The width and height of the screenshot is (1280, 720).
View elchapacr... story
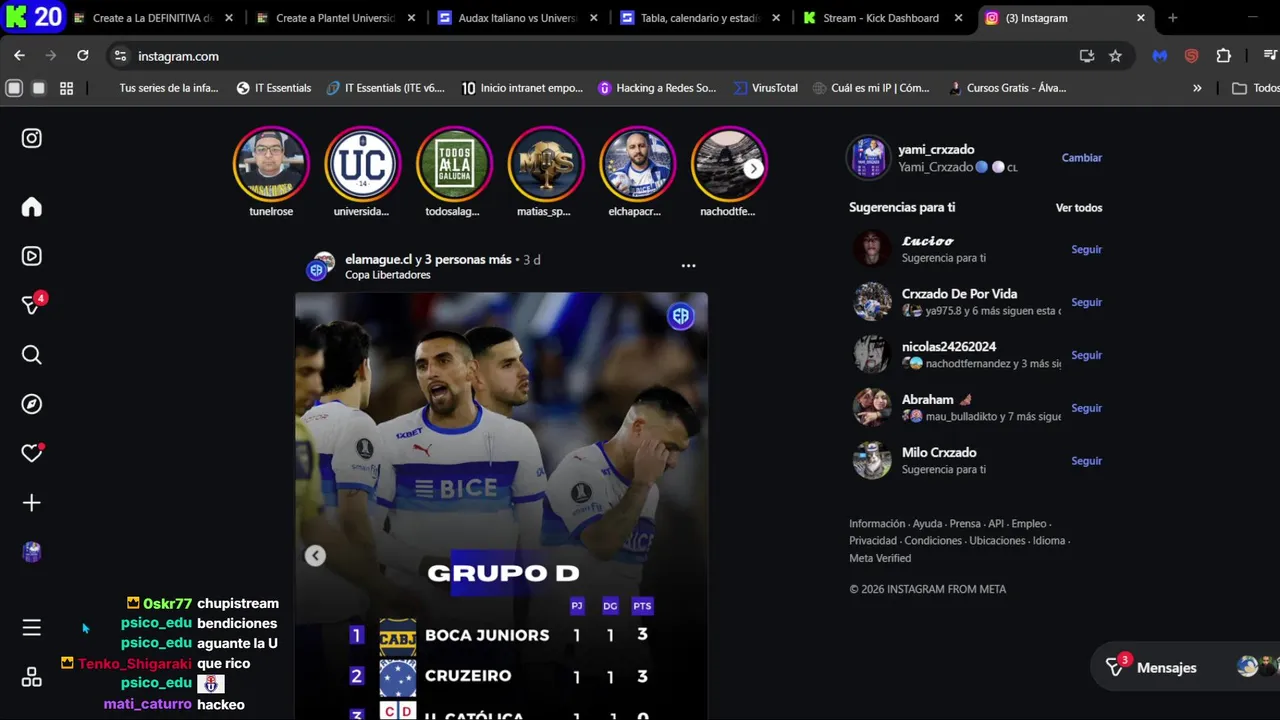pyautogui.click(x=637, y=164)
